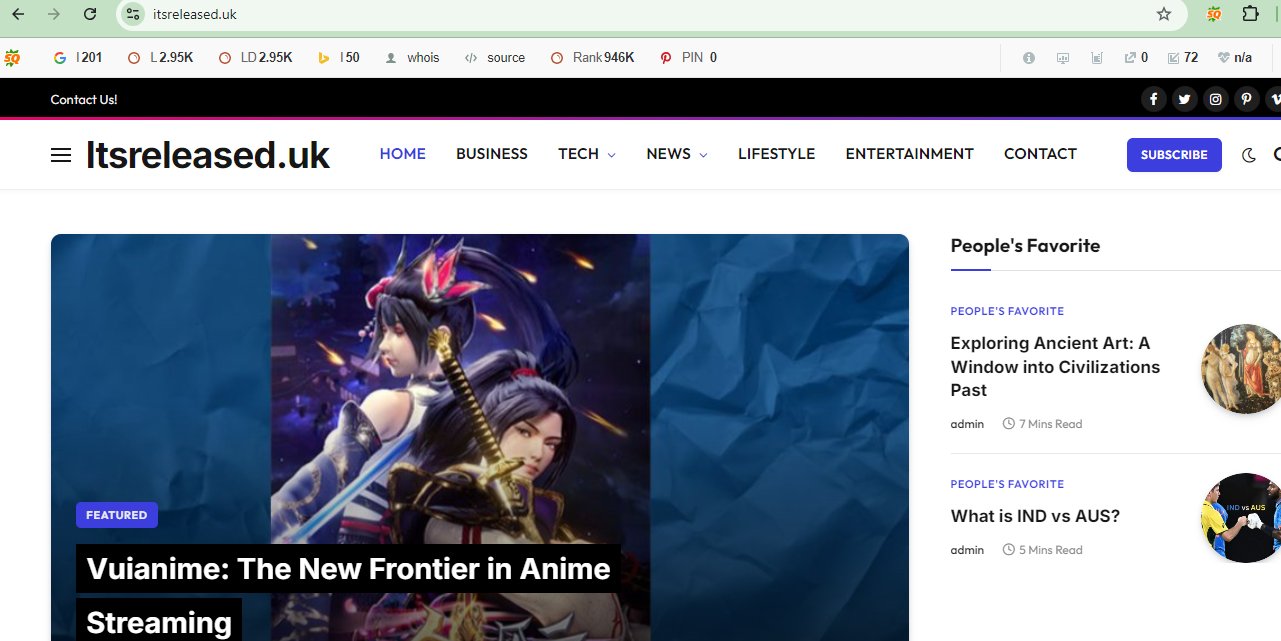
Task: Go to the BUSINESS menu item
Action: pos(491,154)
